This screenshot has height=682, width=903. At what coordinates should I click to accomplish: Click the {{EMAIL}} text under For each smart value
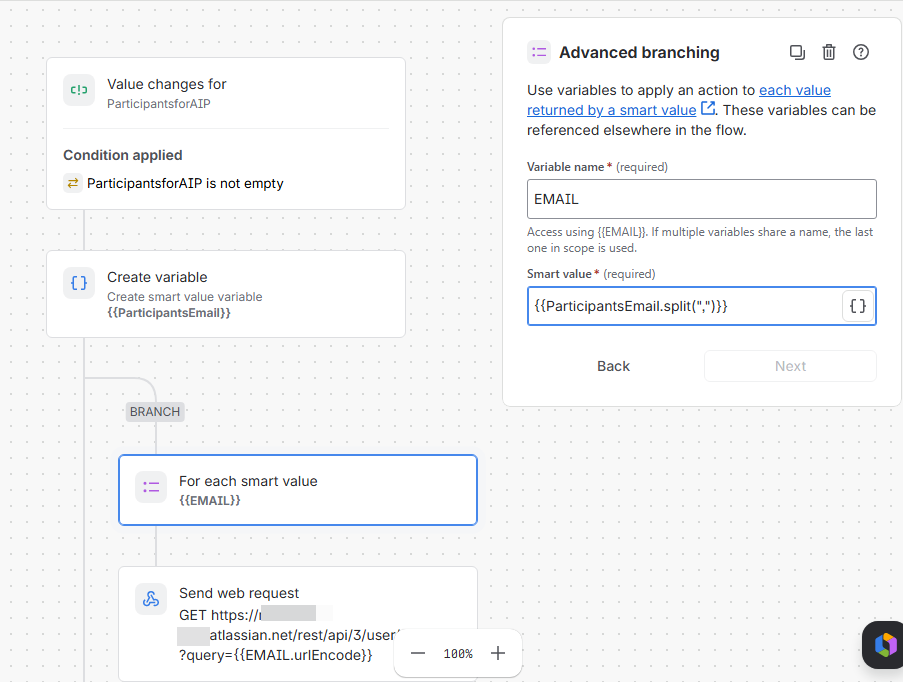click(x=210, y=501)
